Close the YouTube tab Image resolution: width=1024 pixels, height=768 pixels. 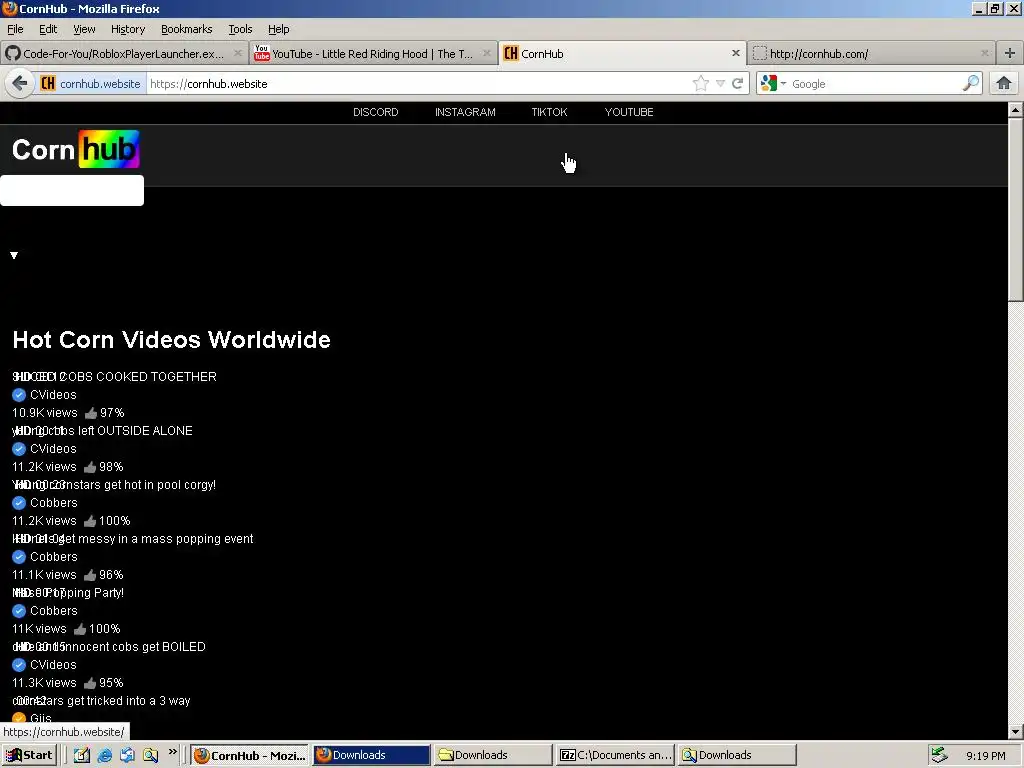click(487, 53)
